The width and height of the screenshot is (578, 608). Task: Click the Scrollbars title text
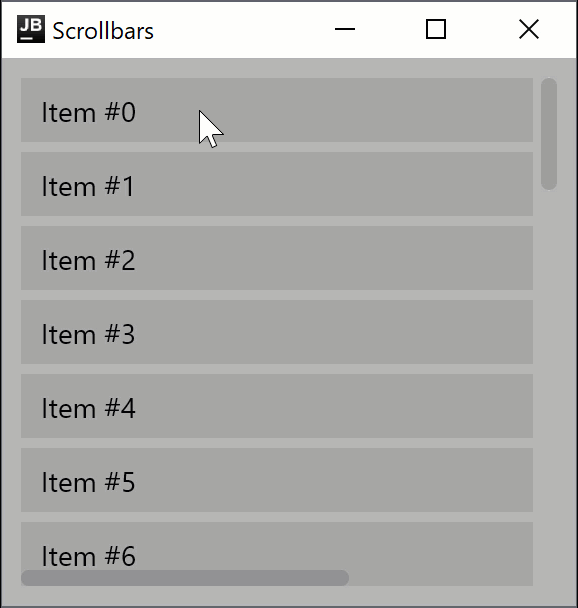103,31
